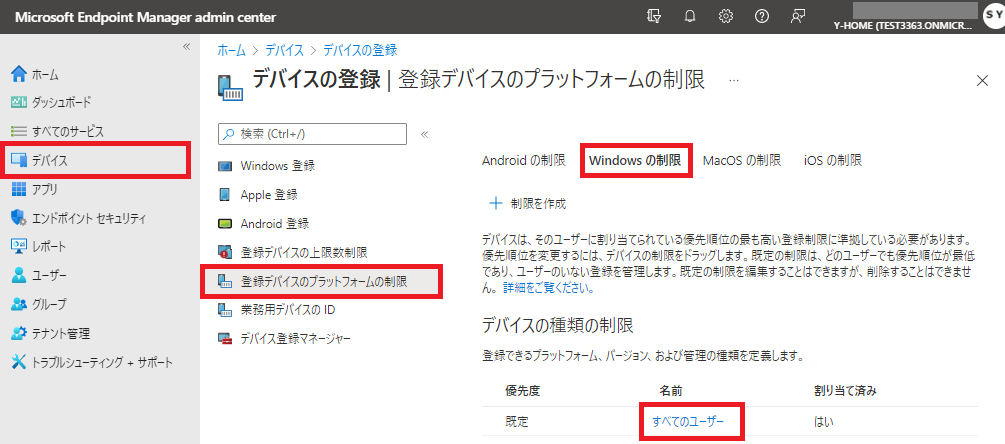Open the feedback icon in header
1005x444 pixels.
pyautogui.click(x=797, y=17)
